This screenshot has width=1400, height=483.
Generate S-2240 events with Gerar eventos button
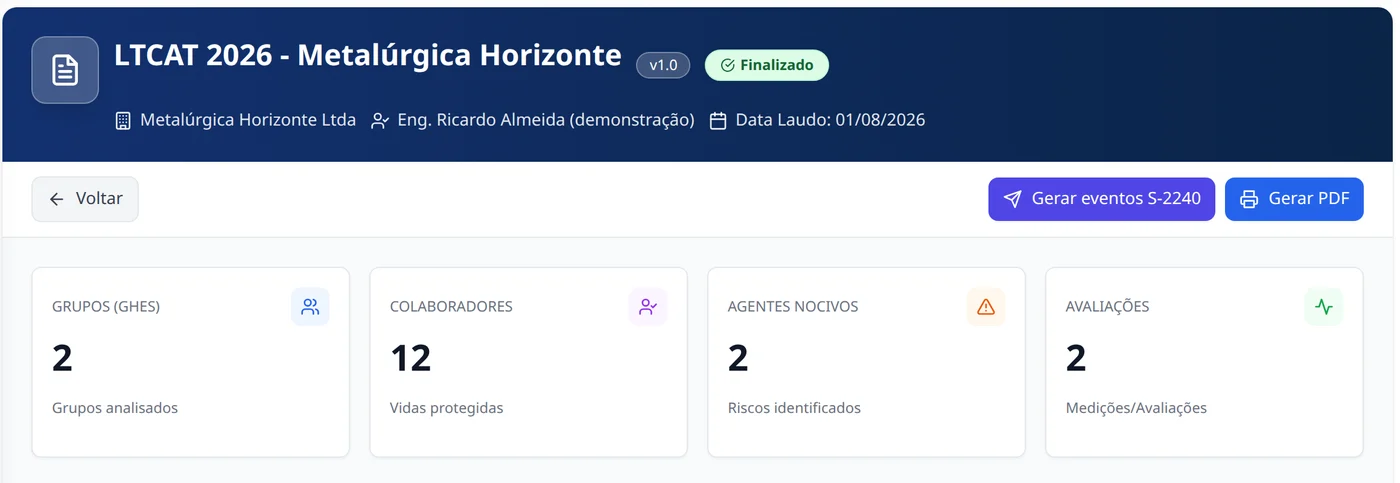[x=1102, y=199]
